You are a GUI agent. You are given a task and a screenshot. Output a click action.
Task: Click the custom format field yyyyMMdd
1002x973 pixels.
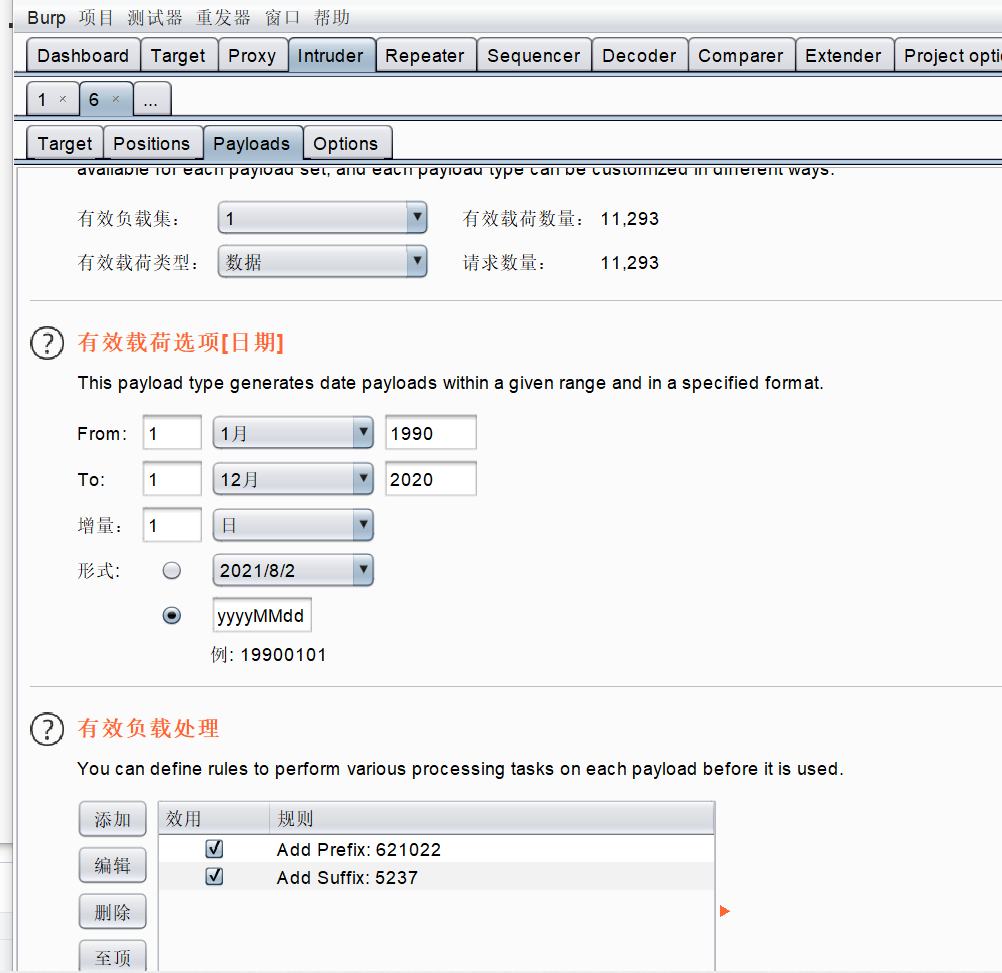click(x=261, y=615)
